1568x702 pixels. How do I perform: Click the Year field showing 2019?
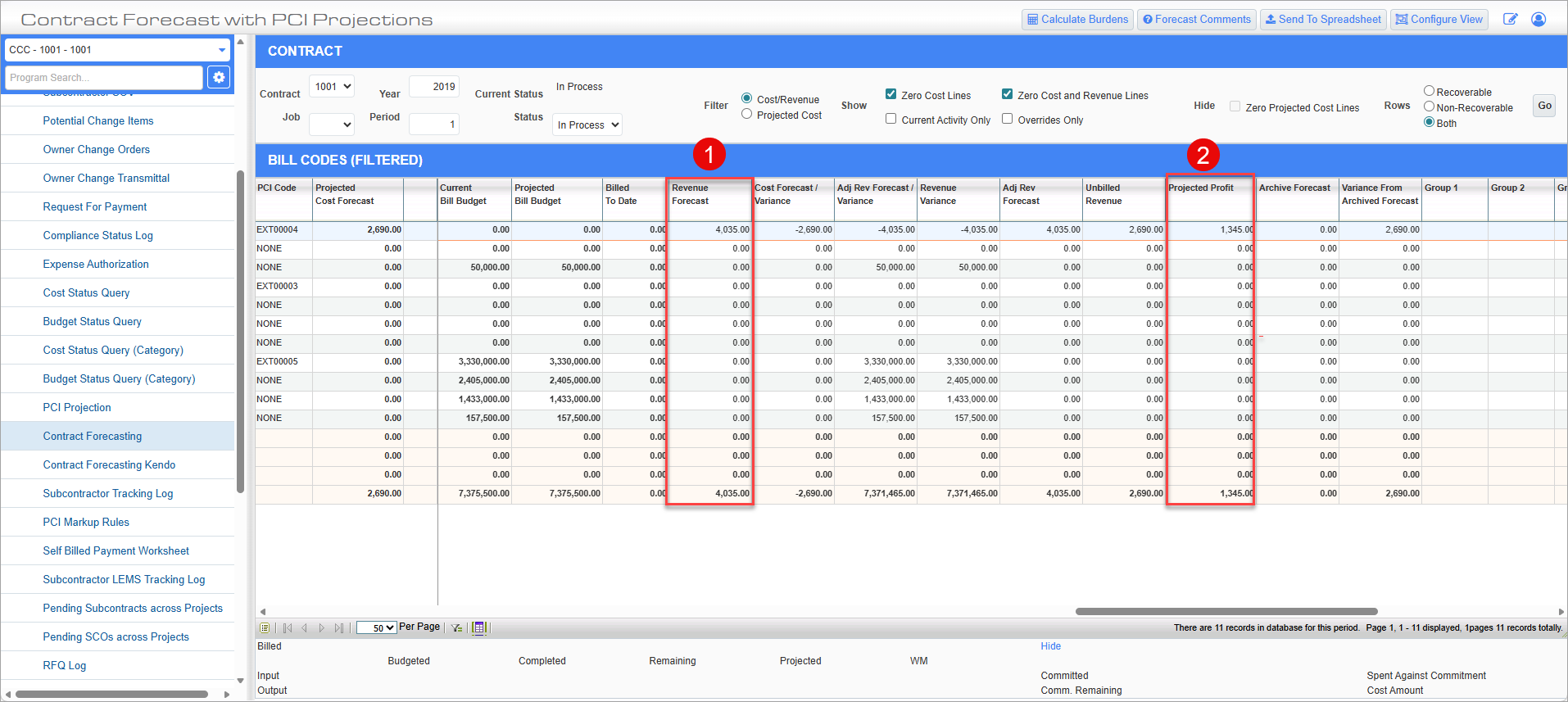[434, 86]
